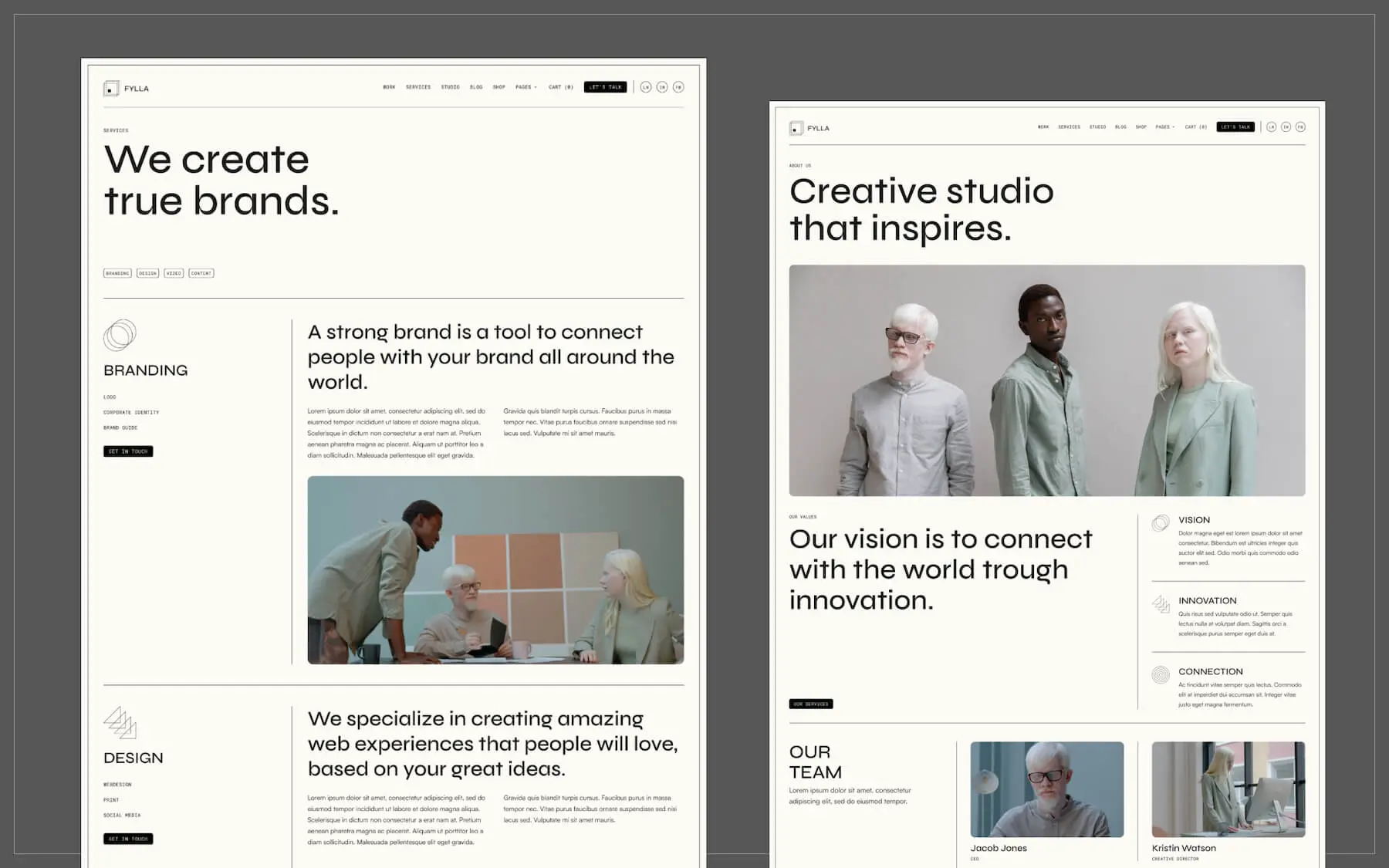This screenshot has height=868, width=1389.
Task: Click Print link under Design
Action: [x=111, y=800]
